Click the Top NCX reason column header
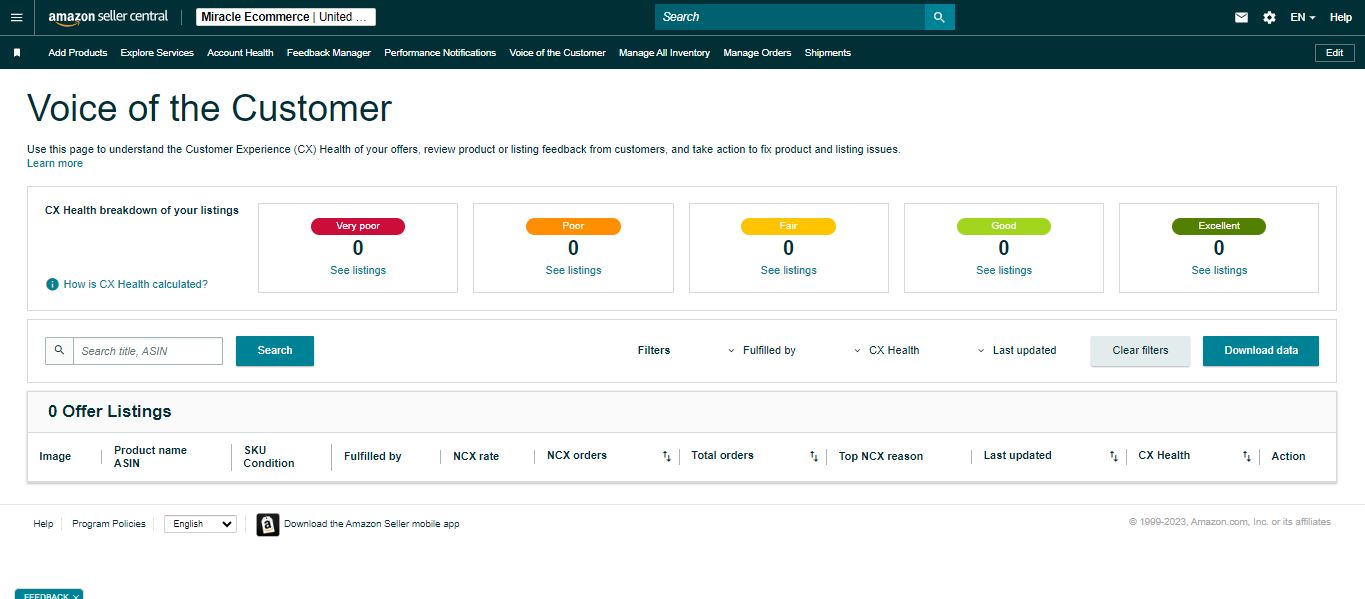The width and height of the screenshot is (1365, 599). click(881, 456)
